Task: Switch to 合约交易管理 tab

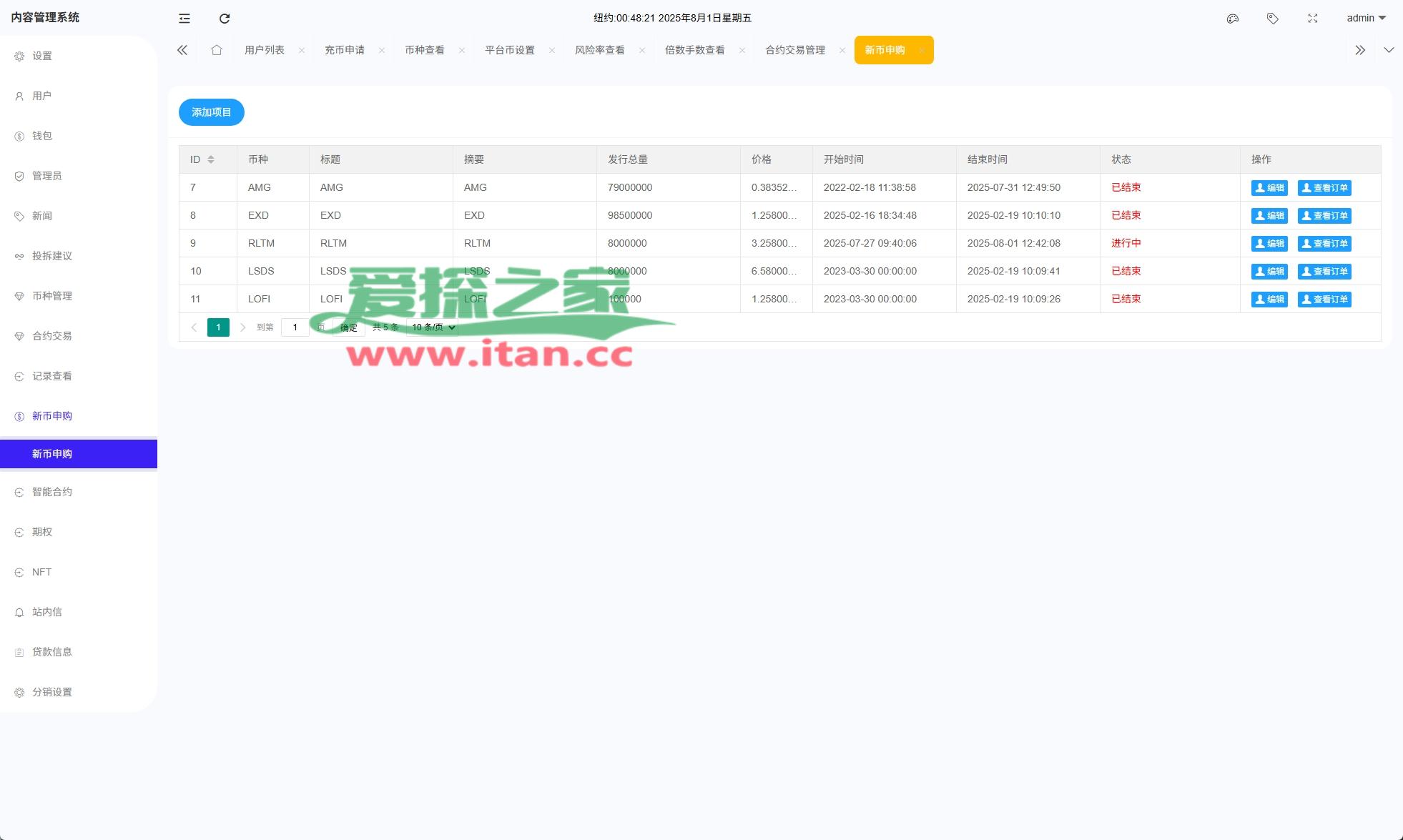Action: click(794, 50)
